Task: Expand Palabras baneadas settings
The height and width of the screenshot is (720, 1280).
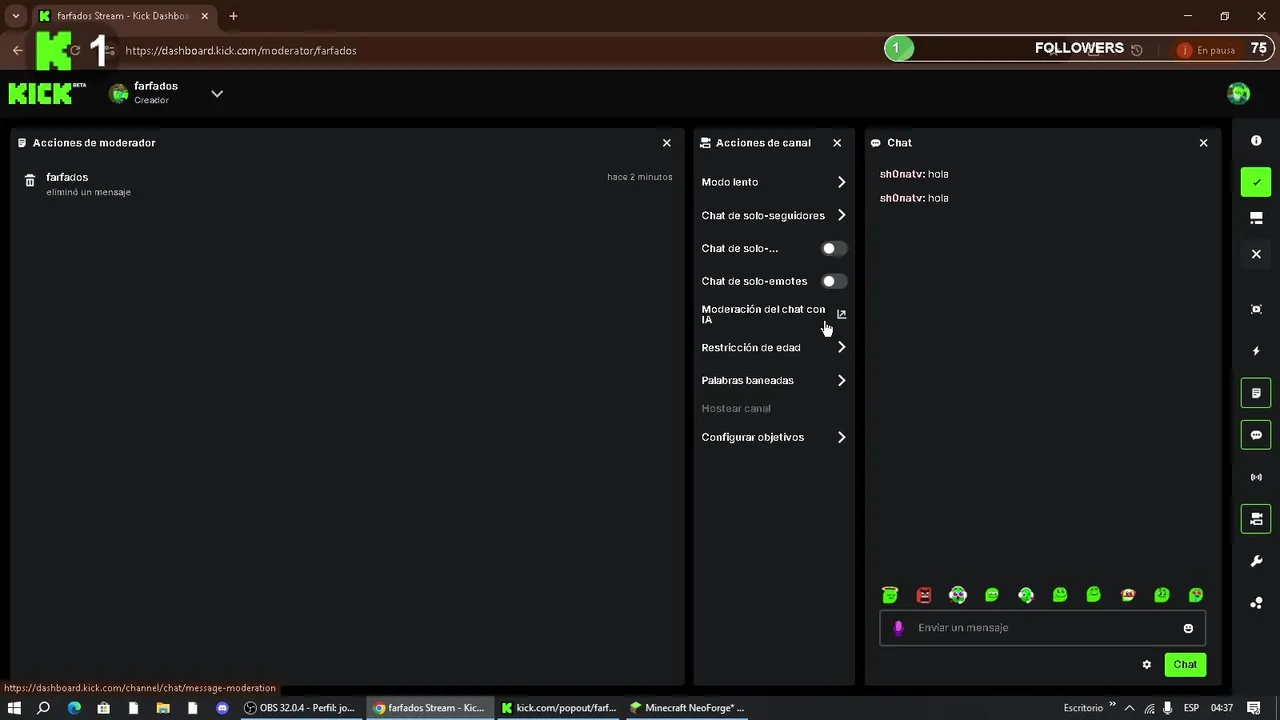Action: click(x=841, y=380)
